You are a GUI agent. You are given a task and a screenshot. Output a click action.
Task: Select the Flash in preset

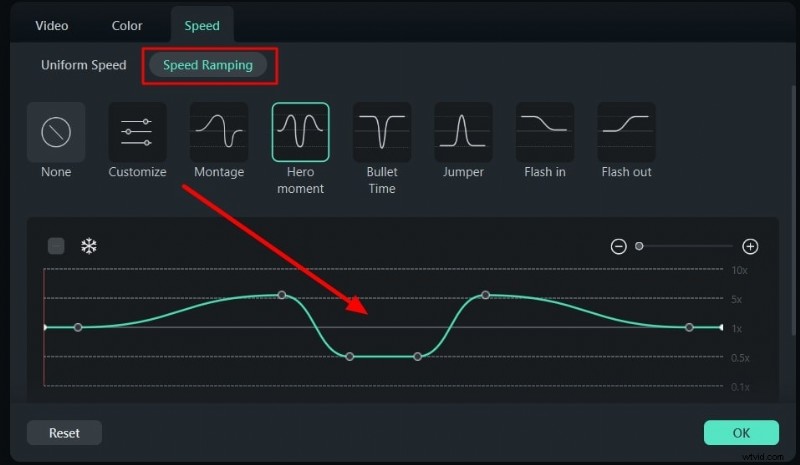(x=545, y=132)
